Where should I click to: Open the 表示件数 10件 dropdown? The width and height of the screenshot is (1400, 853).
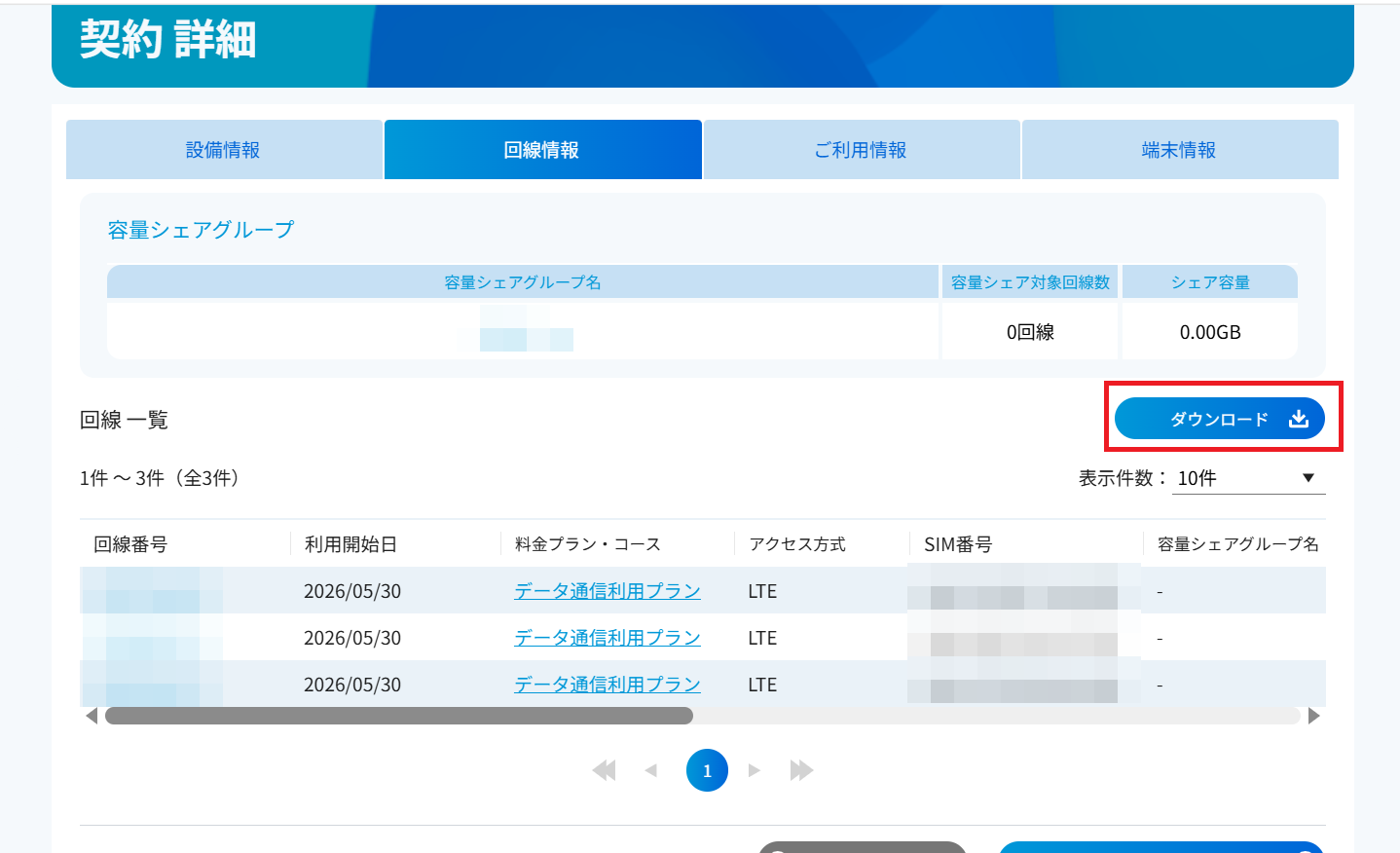1248,478
